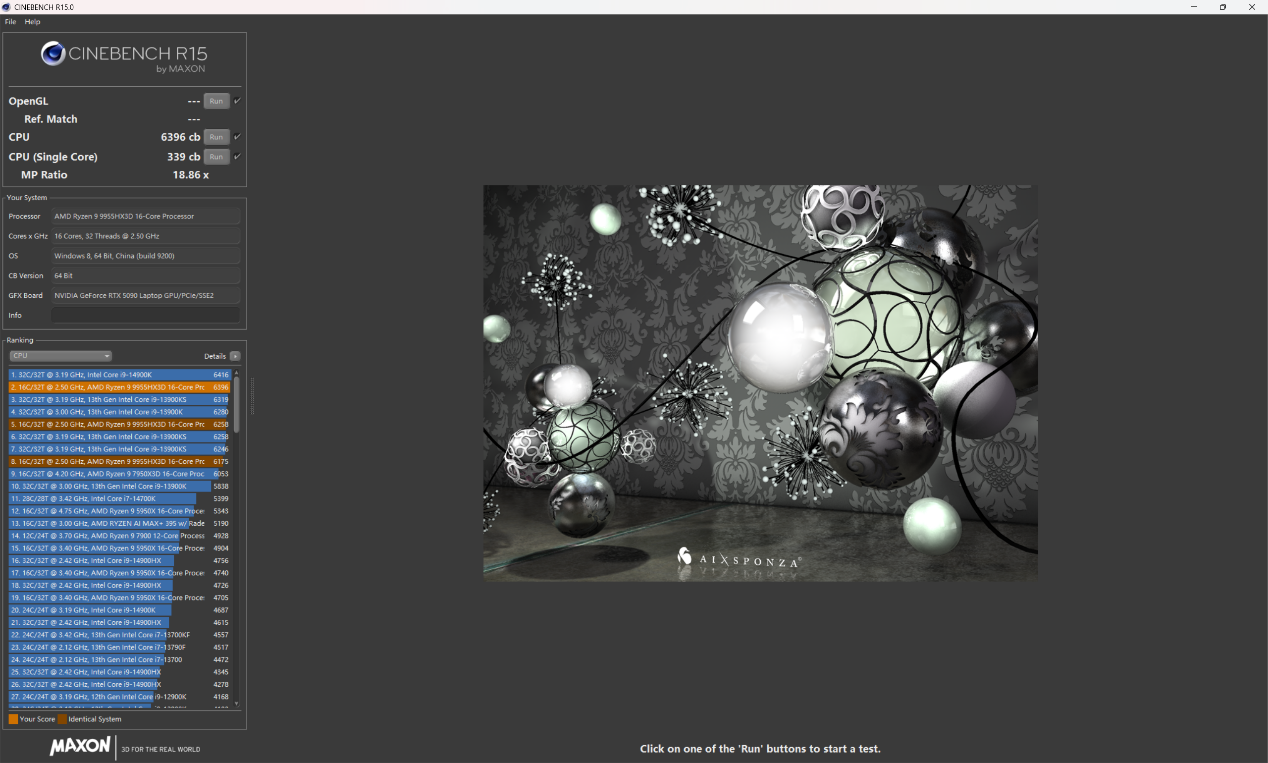The image size is (1268, 763).
Task: Select rank 21 Core i9-14900HX score 4615
Action: pos(120,622)
